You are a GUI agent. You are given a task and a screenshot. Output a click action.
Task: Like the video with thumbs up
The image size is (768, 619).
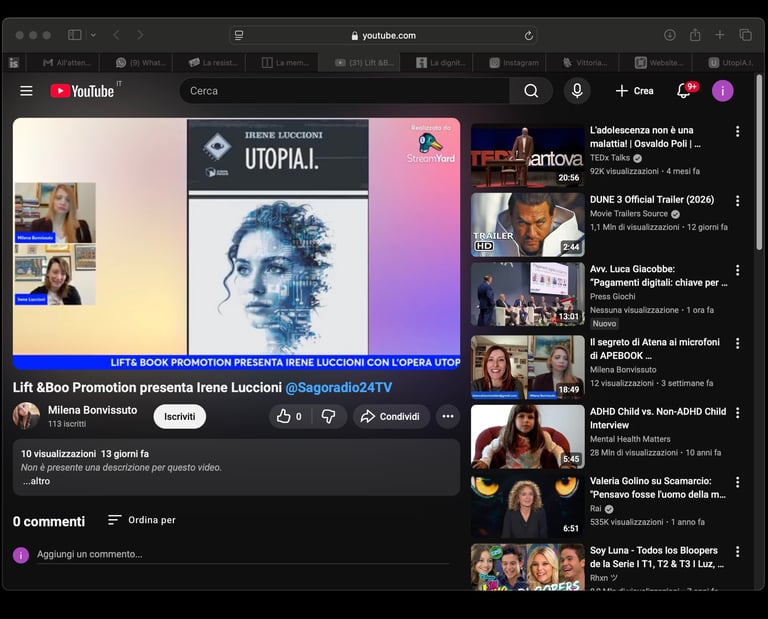(289, 416)
